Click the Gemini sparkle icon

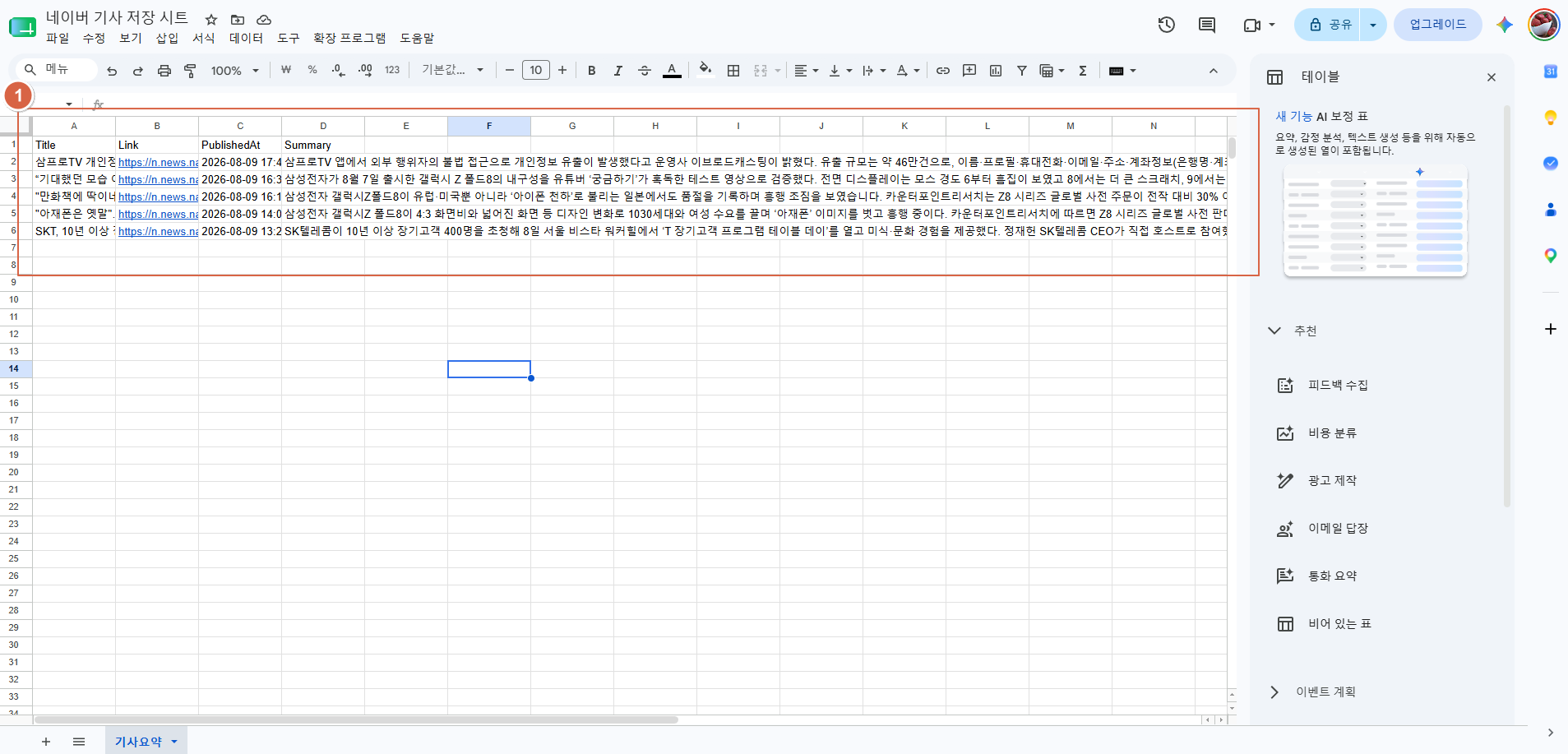[x=1505, y=25]
